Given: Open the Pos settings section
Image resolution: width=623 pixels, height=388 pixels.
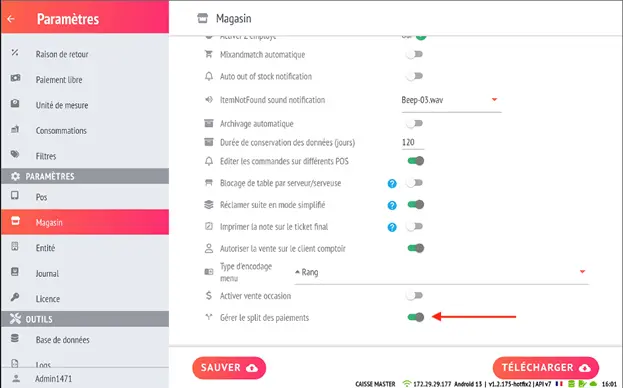Looking at the screenshot, I should [85, 197].
